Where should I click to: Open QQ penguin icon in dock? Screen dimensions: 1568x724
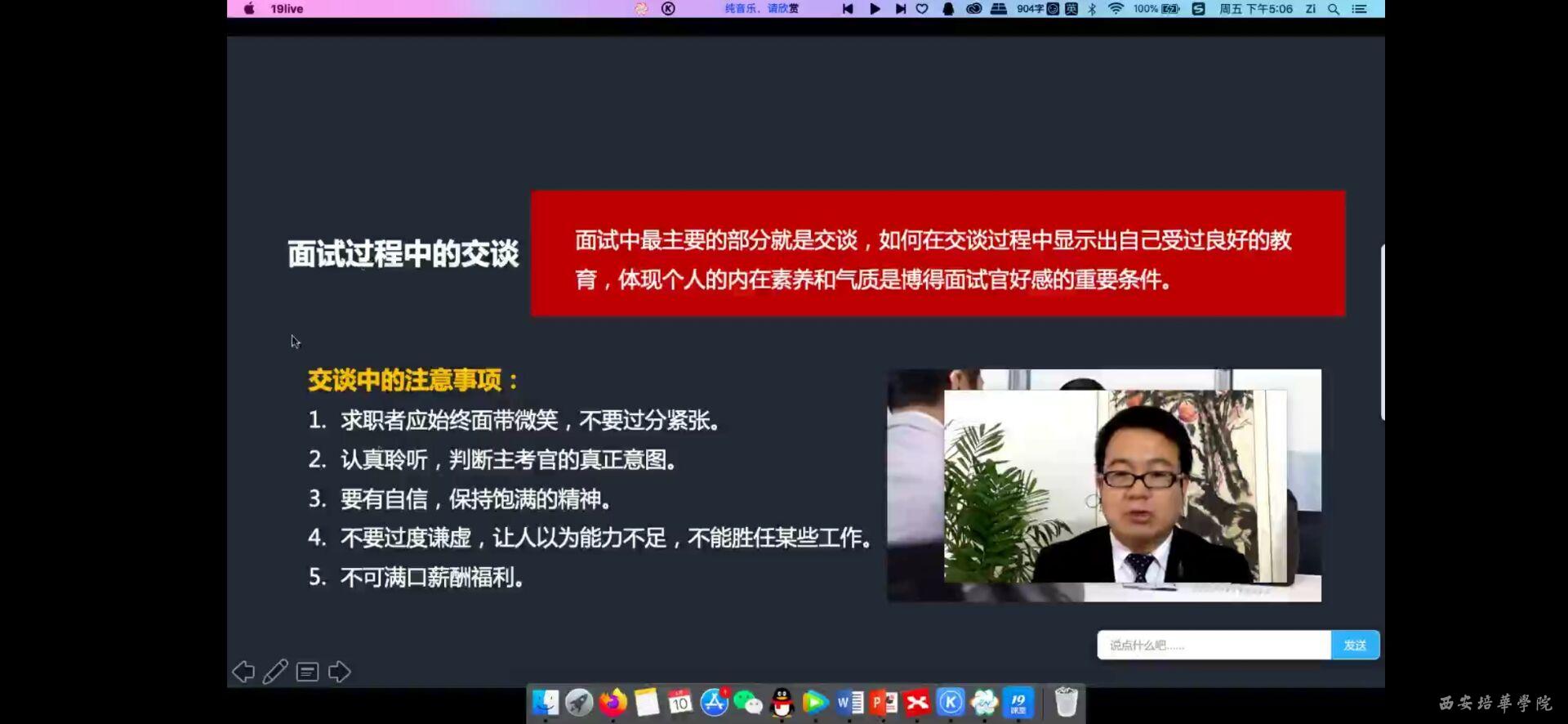pos(782,703)
